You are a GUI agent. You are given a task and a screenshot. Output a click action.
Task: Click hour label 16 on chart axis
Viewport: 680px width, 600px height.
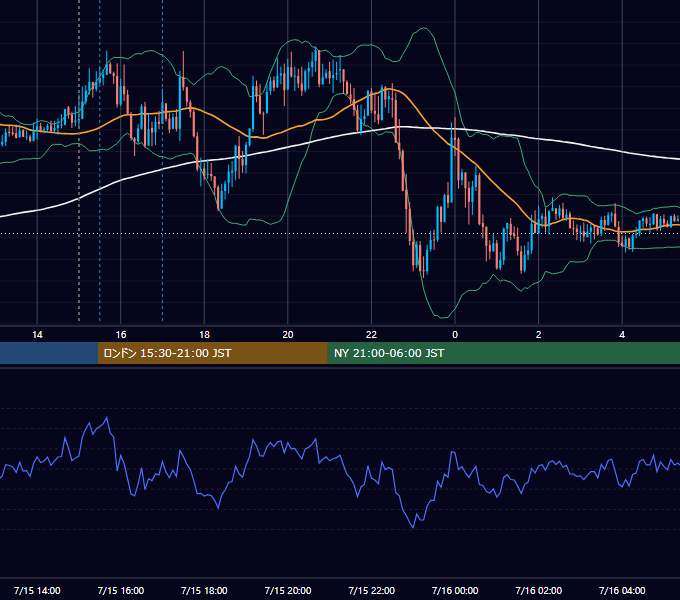[x=121, y=335]
